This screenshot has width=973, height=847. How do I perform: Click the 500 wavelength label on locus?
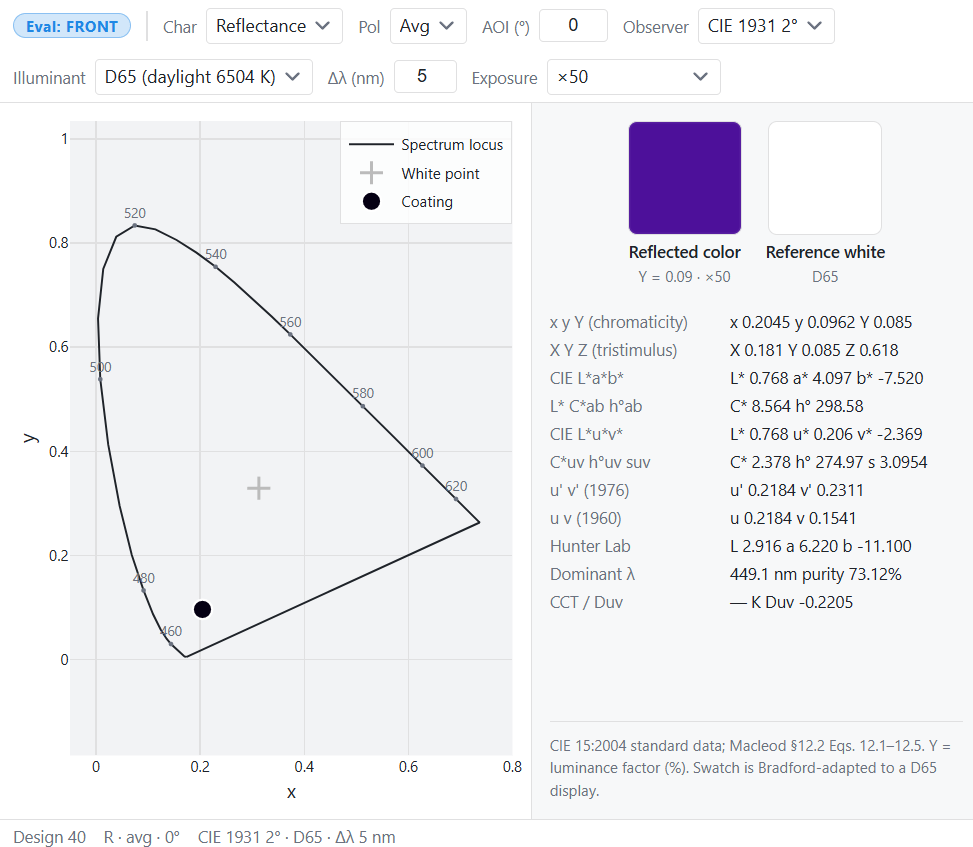[x=101, y=367]
